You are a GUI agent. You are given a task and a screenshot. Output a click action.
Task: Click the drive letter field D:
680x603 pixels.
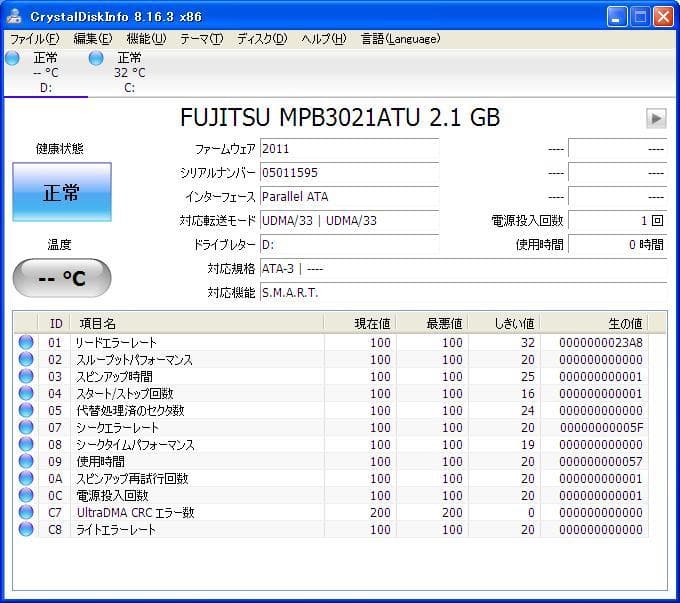coord(350,245)
